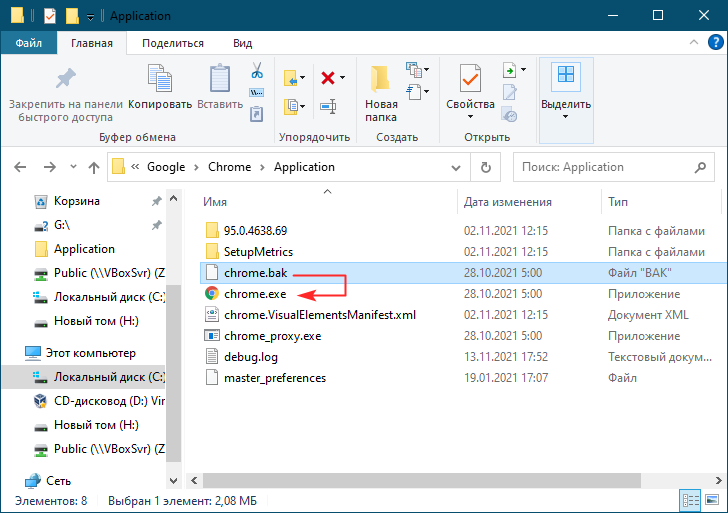Screen dimensions: 728x513
Task: Click the horizontal scrollbar in file list
Action: coord(422,481)
